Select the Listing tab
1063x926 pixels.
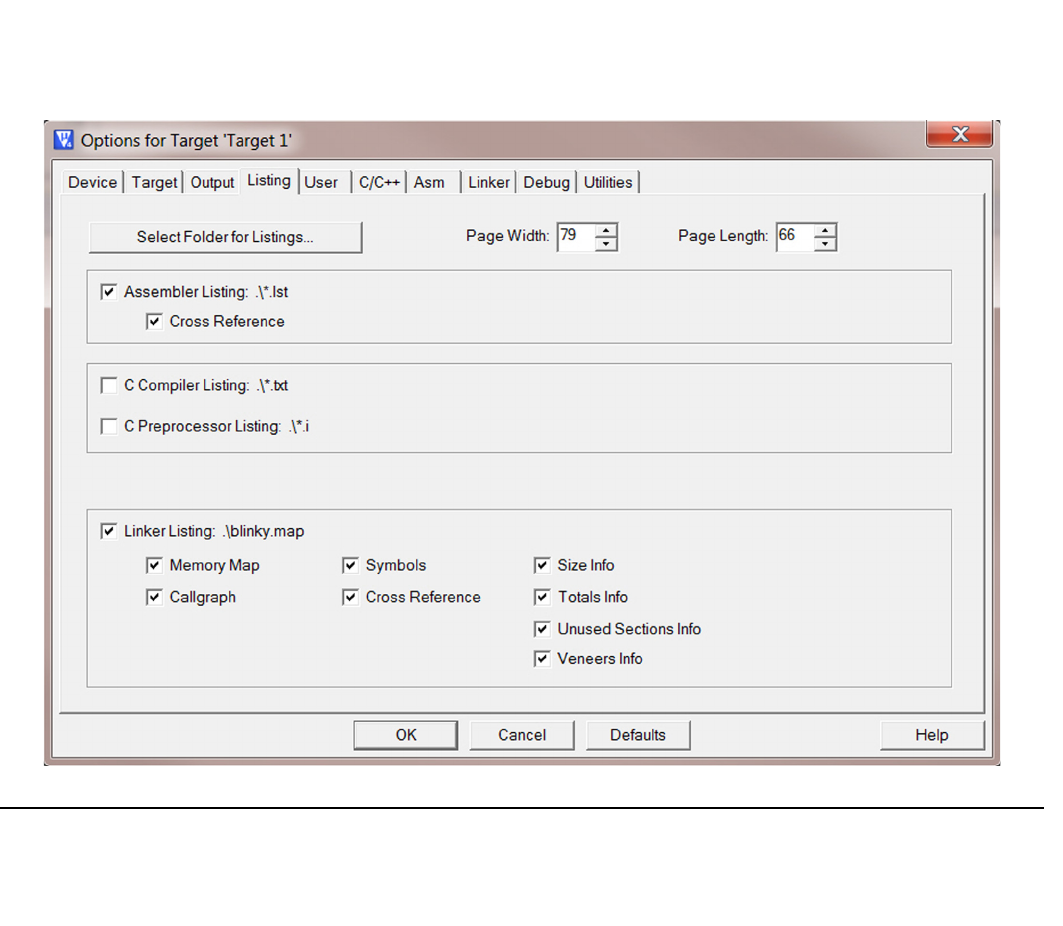(x=268, y=180)
